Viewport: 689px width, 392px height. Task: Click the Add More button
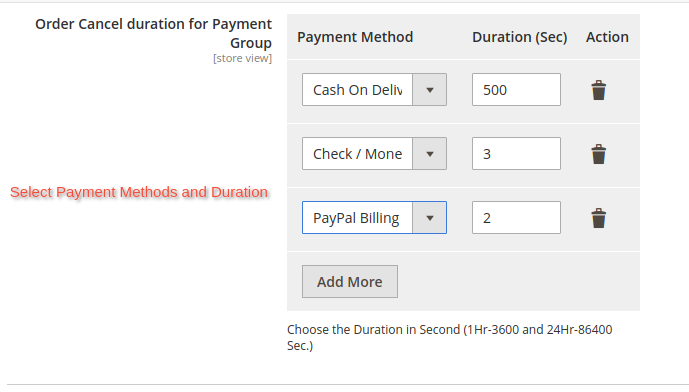tap(350, 282)
